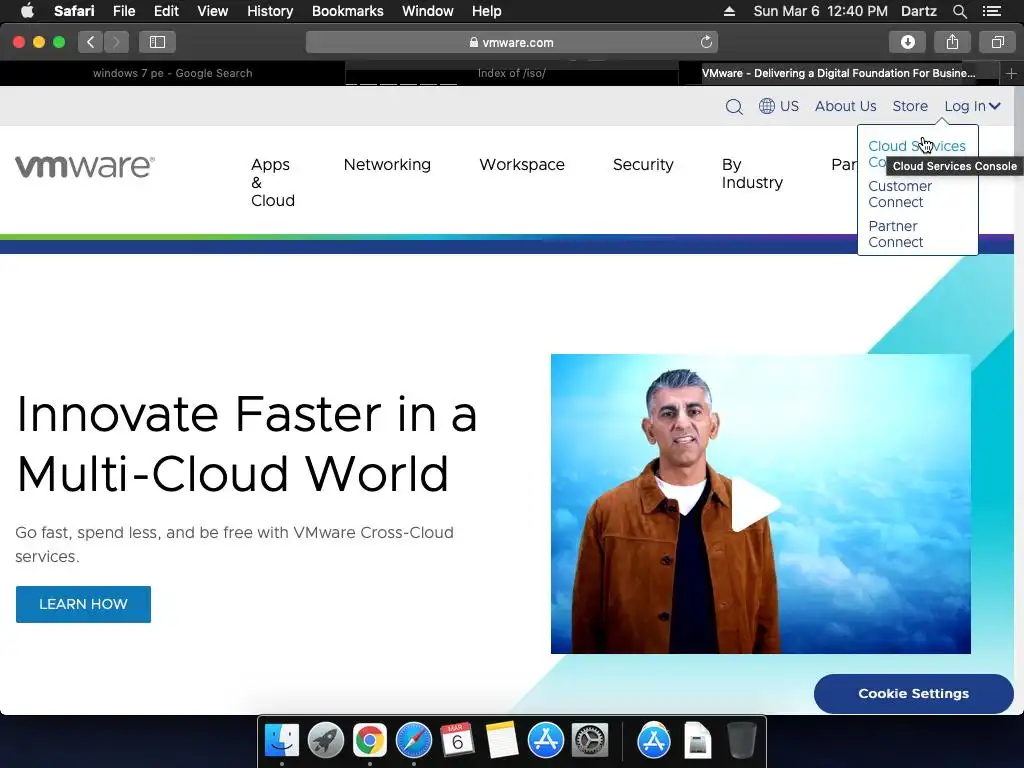1024x768 pixels.
Task: Click the VMware logo
Action: coord(85,167)
